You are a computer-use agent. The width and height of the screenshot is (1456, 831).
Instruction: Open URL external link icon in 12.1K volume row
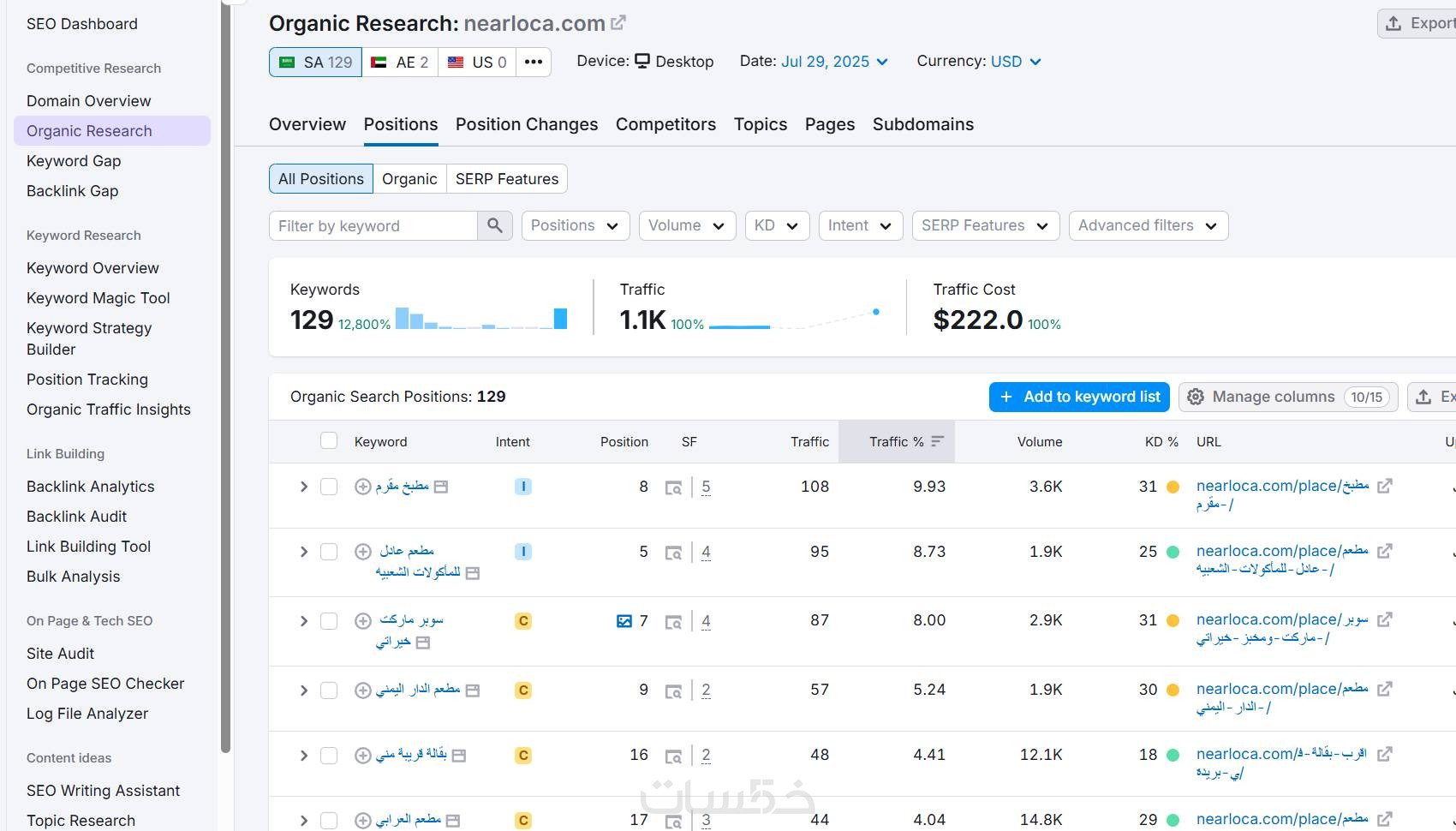tap(1385, 754)
